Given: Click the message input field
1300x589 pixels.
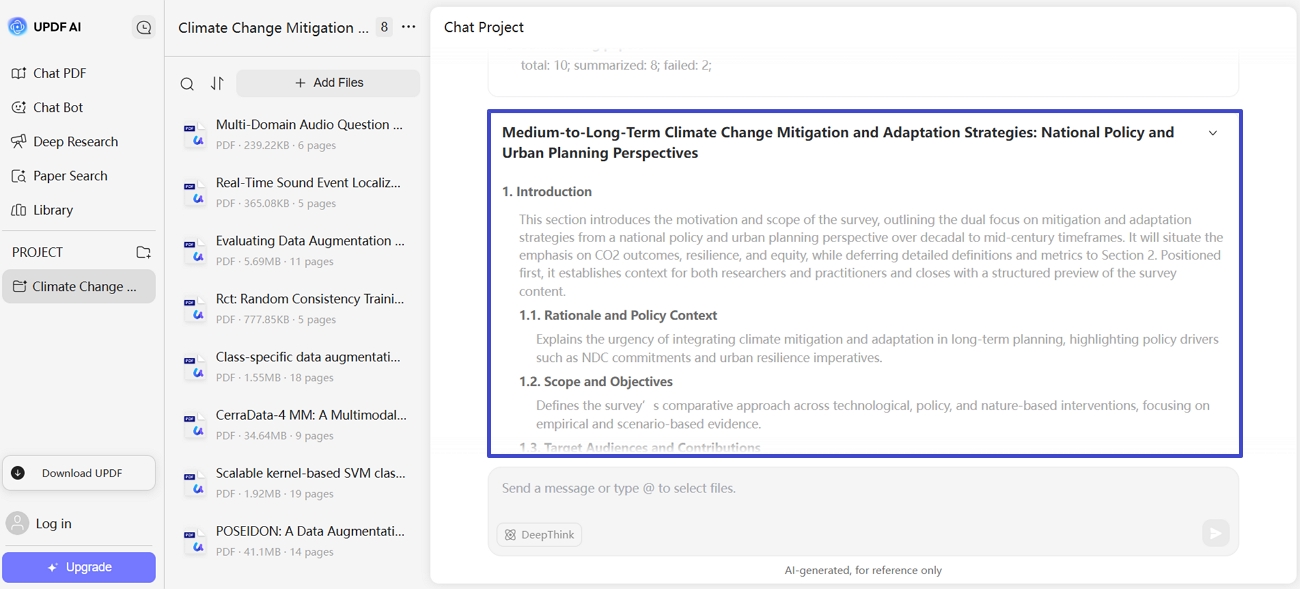Looking at the screenshot, I should 863,490.
